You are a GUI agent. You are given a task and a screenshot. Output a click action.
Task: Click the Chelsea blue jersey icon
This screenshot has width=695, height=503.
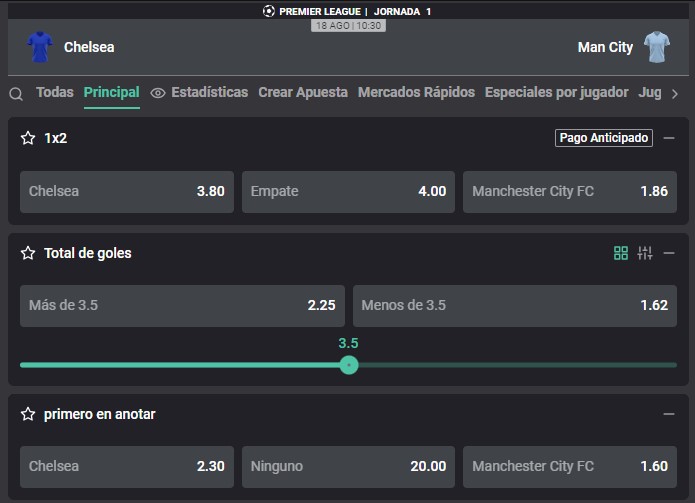tap(39, 47)
